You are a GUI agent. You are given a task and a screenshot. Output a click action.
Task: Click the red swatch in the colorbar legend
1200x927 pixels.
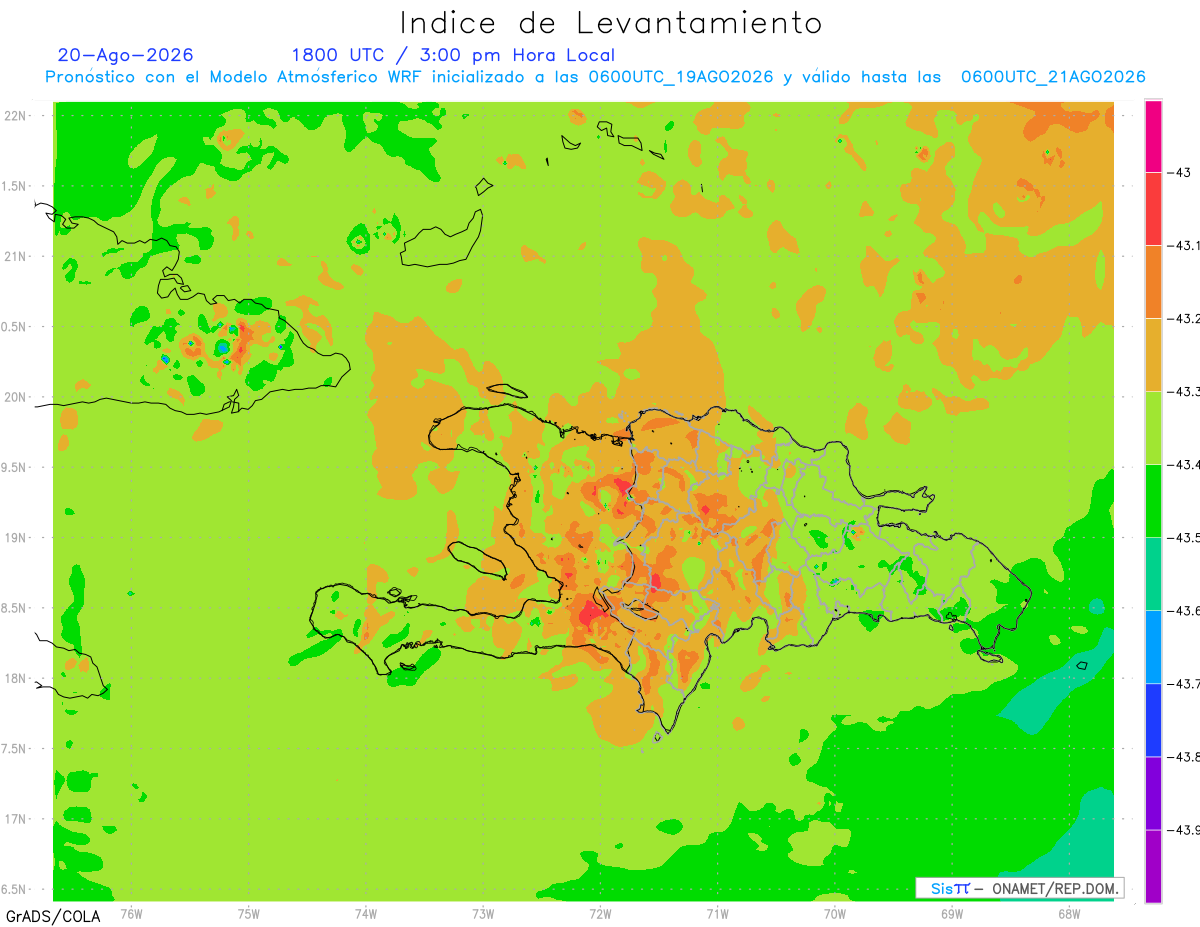pos(1153,208)
